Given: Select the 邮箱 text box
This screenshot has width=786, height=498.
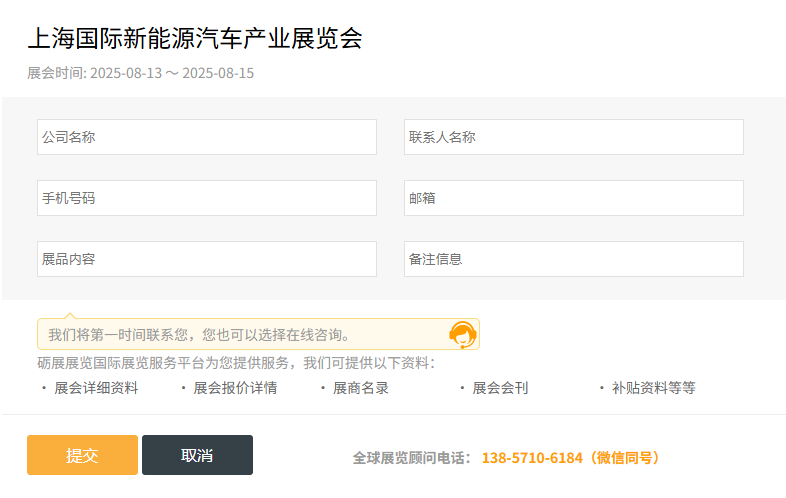Looking at the screenshot, I should pos(574,198).
